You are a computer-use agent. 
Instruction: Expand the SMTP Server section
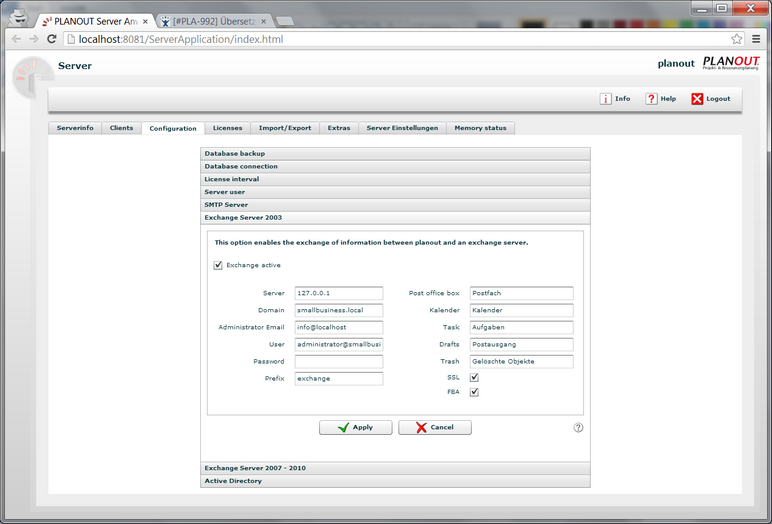(395, 205)
